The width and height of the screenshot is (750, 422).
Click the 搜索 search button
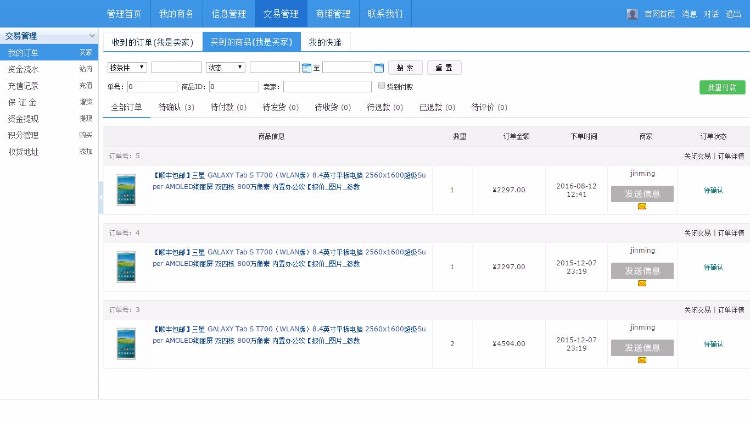(x=405, y=67)
